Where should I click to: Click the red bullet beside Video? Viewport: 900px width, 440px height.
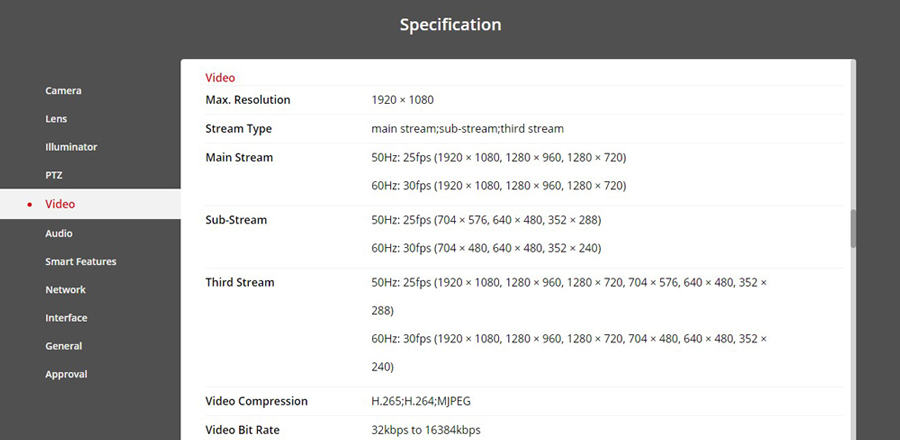point(30,204)
